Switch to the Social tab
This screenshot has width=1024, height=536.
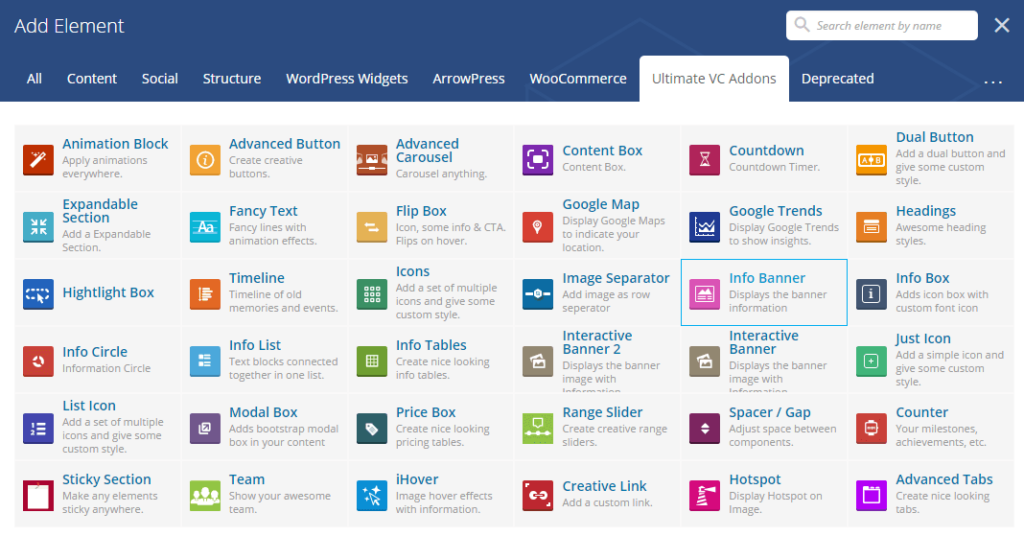coord(159,79)
